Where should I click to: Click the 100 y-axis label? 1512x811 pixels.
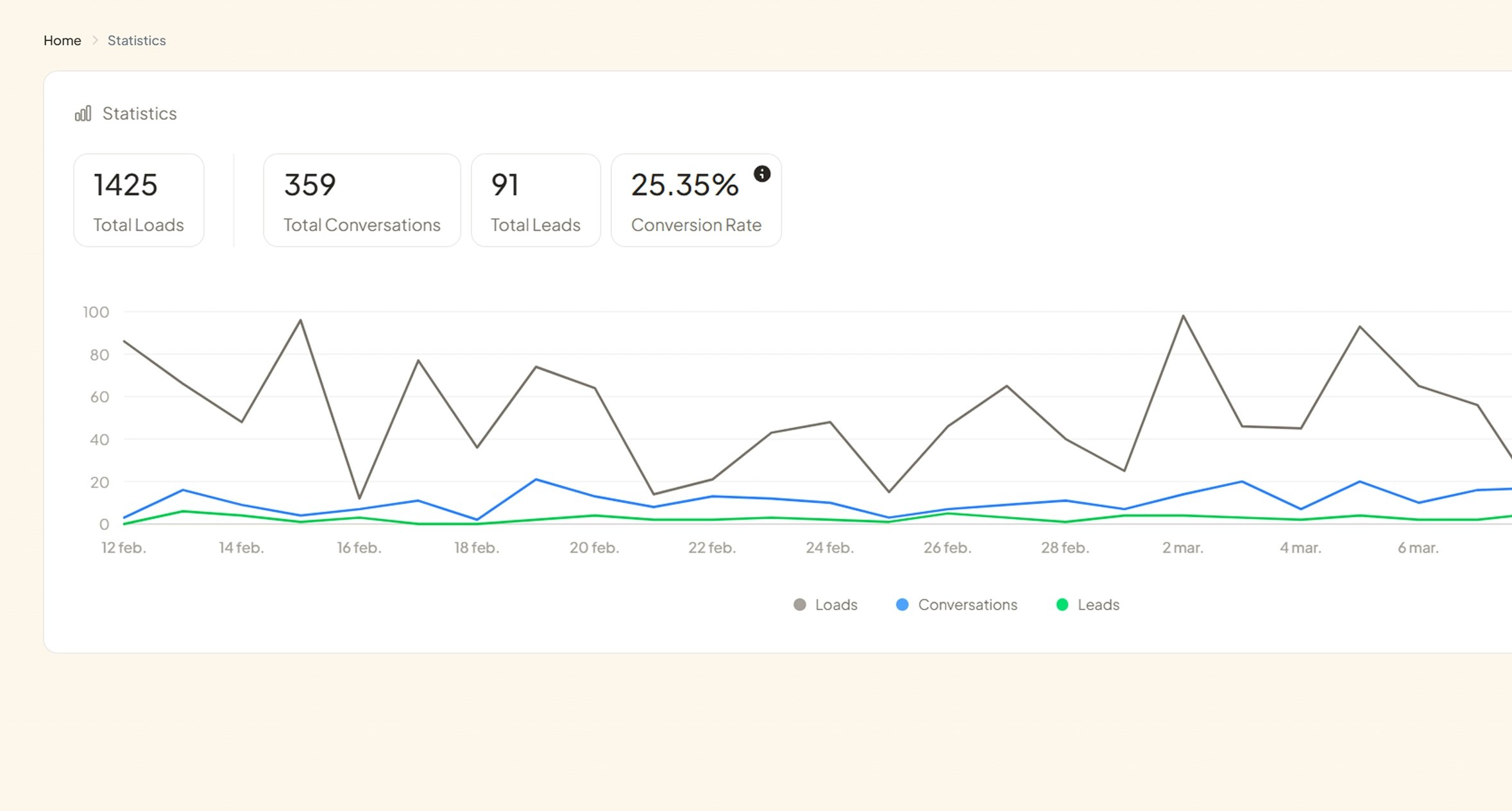[x=96, y=312]
